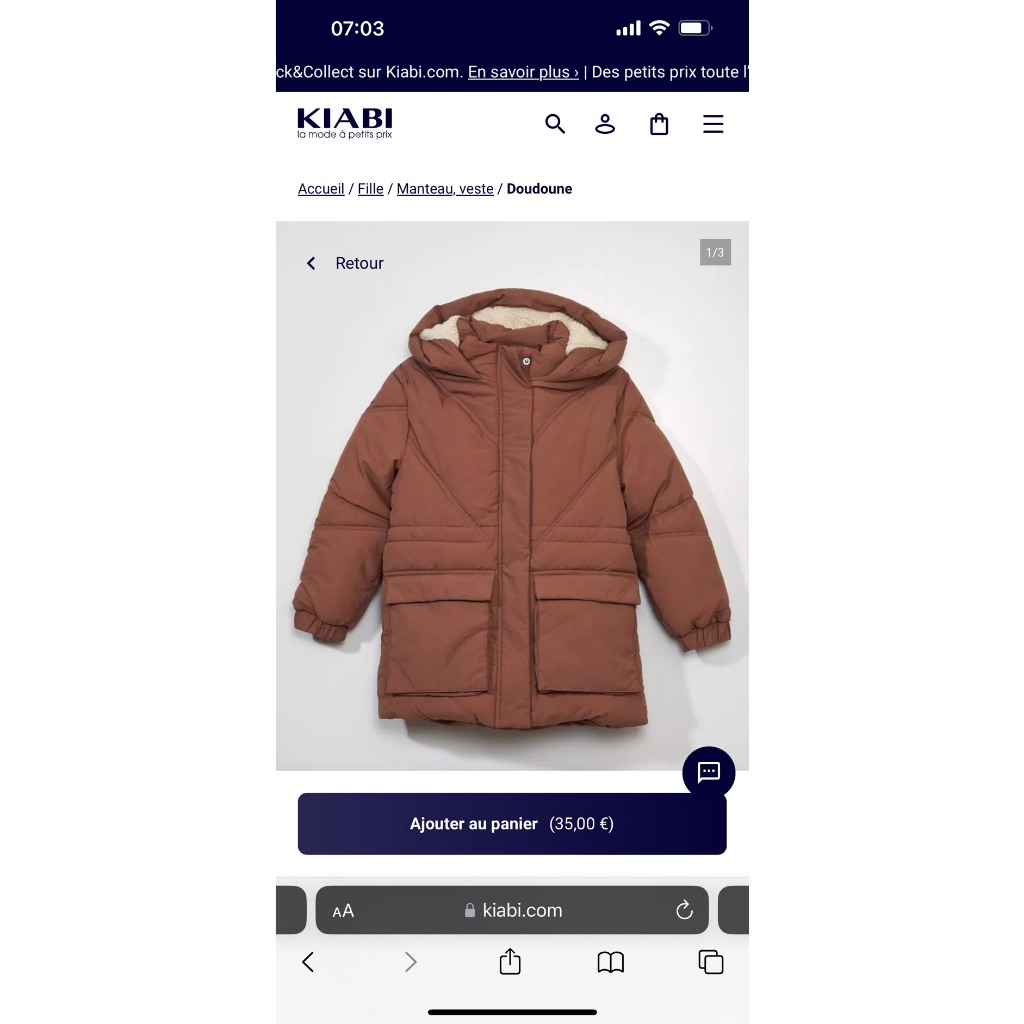This screenshot has width=1024, height=1024.
Task: Tap the Safari share icon
Action: [510, 961]
